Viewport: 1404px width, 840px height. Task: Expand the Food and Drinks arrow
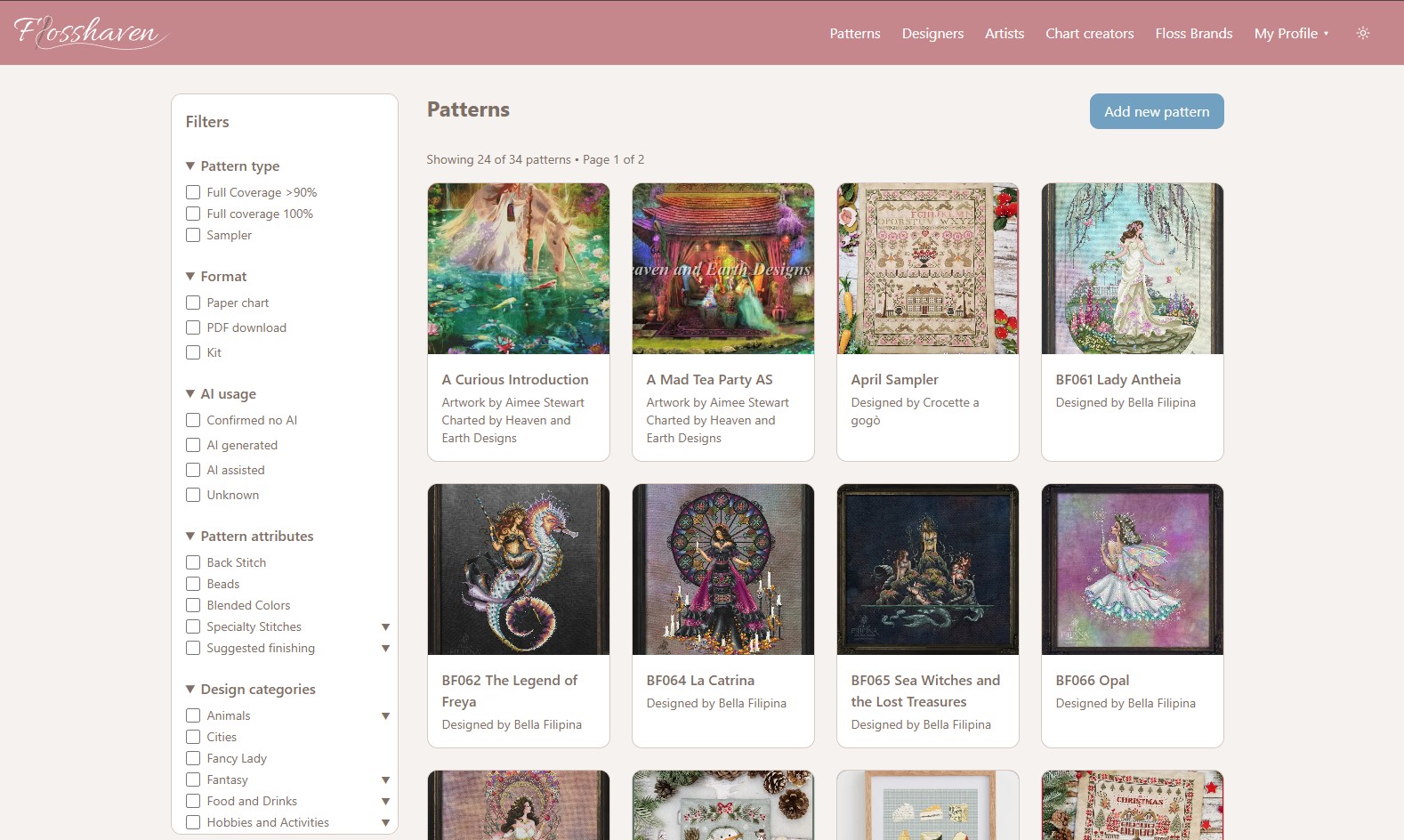point(385,802)
